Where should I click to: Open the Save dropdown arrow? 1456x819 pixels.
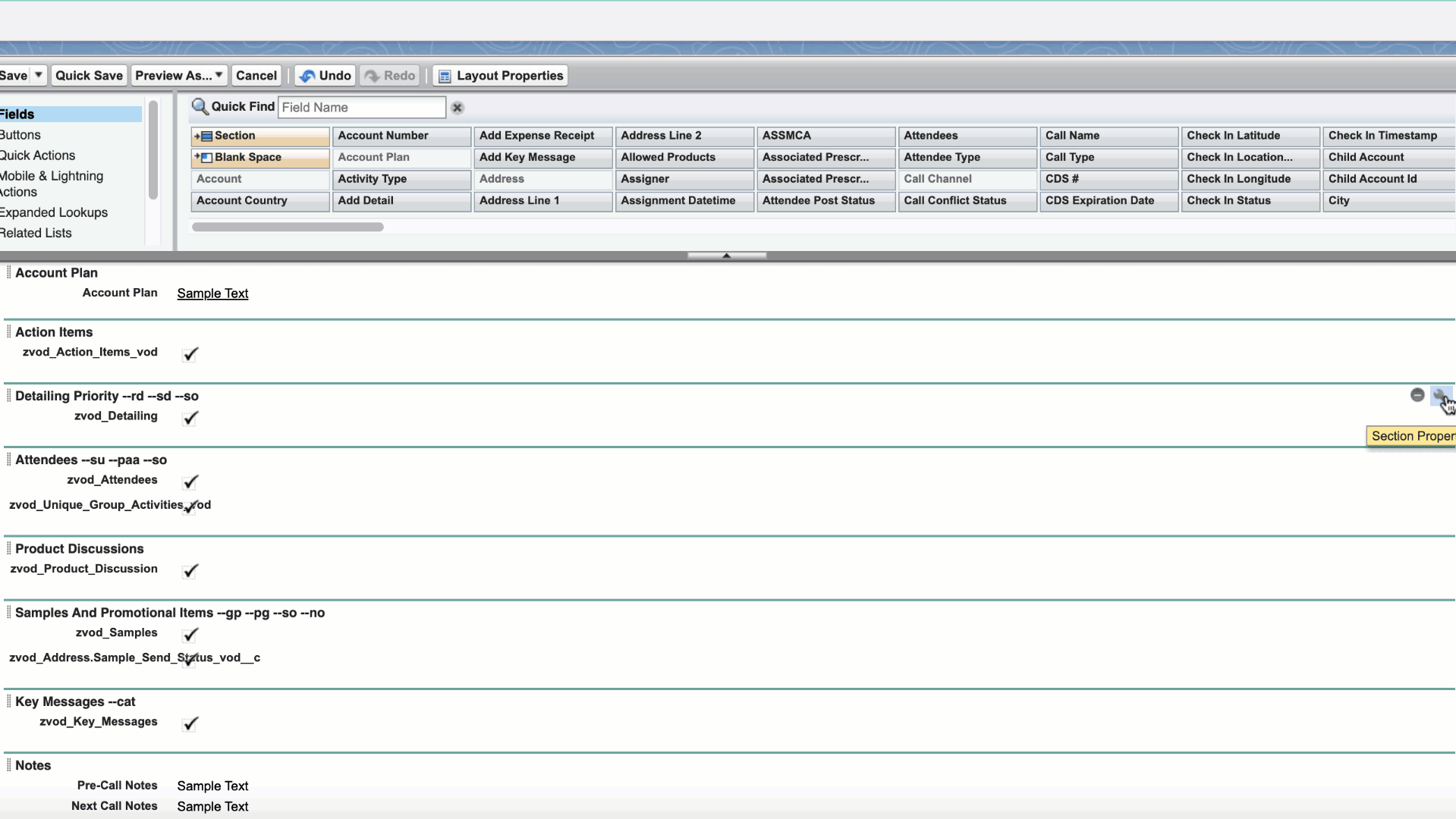point(38,76)
